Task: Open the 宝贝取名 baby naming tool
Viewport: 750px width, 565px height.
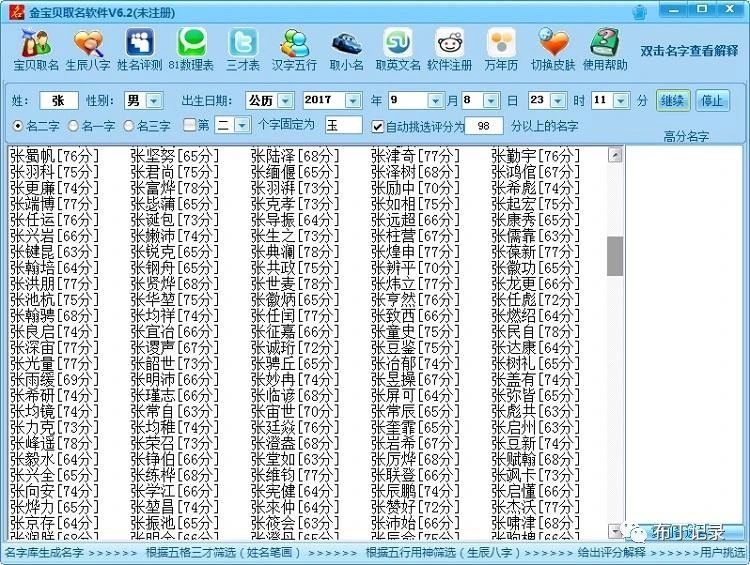Action: pyautogui.click(x=36, y=49)
